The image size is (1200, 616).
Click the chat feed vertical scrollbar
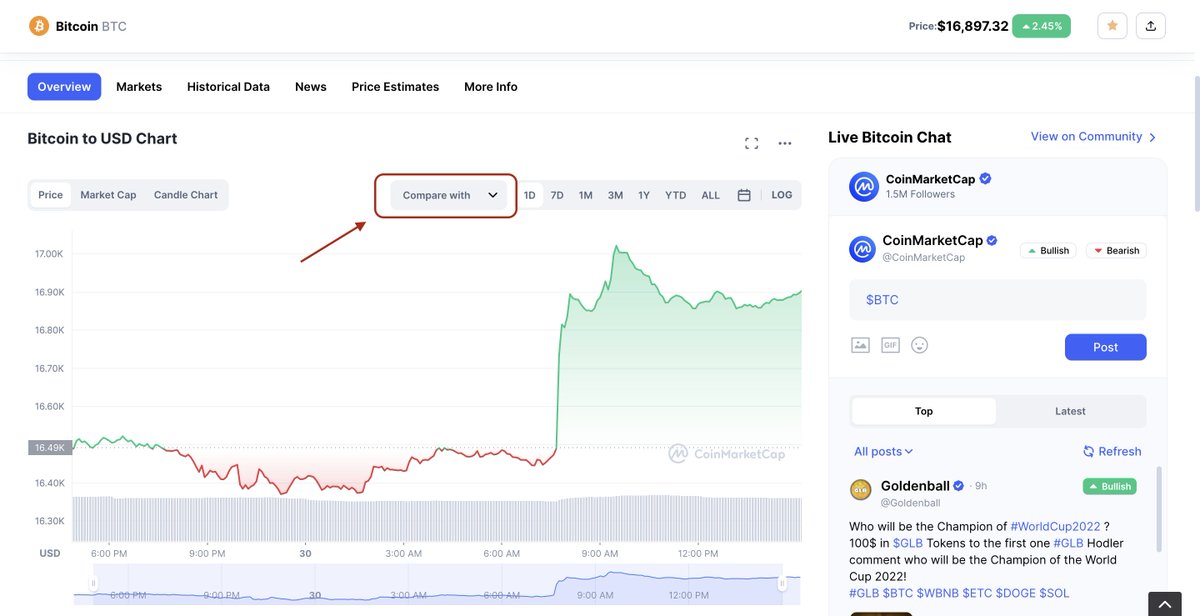pos(1160,508)
